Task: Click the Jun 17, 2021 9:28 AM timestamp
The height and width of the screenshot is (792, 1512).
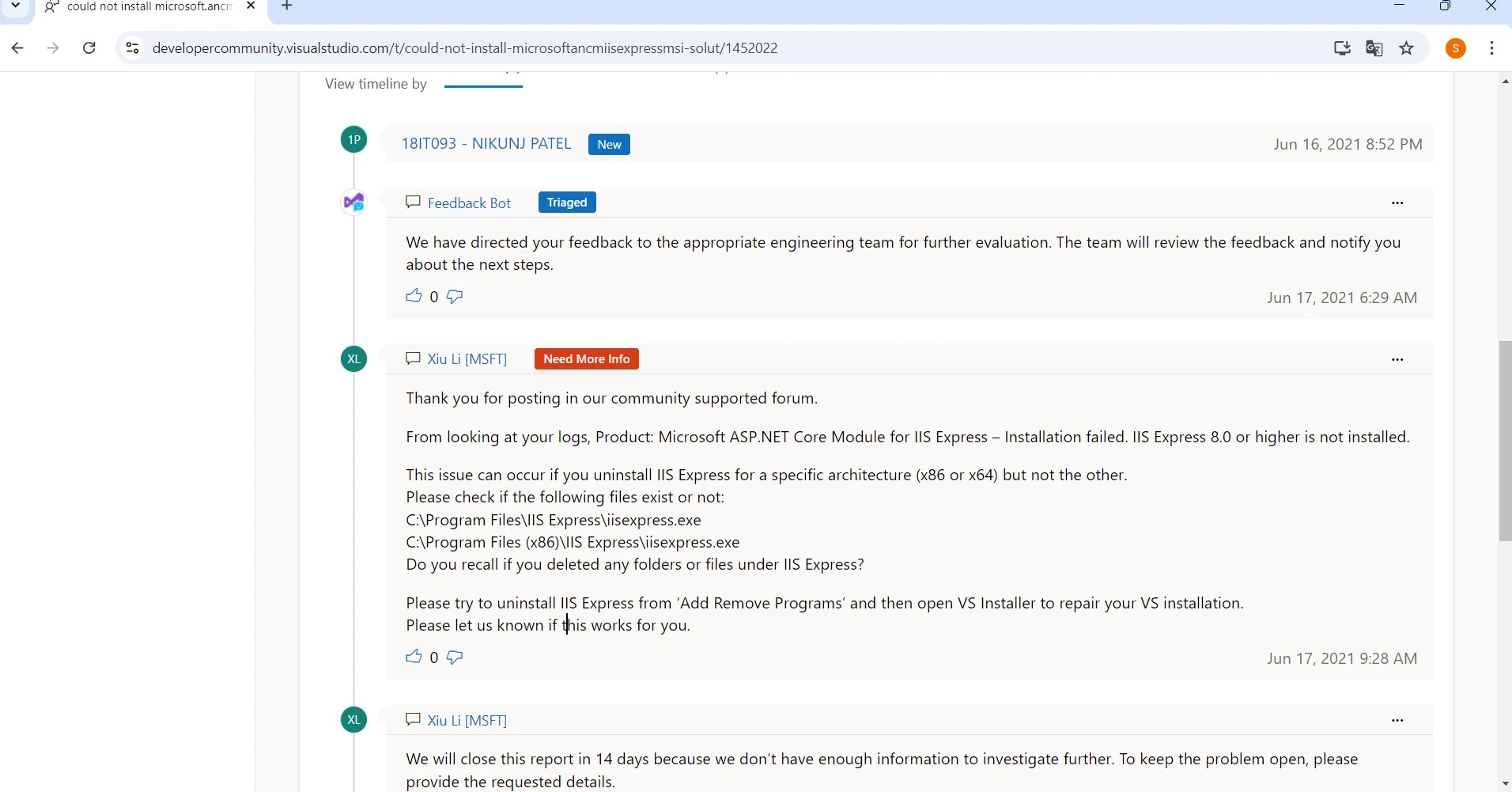Action: [1341, 659]
